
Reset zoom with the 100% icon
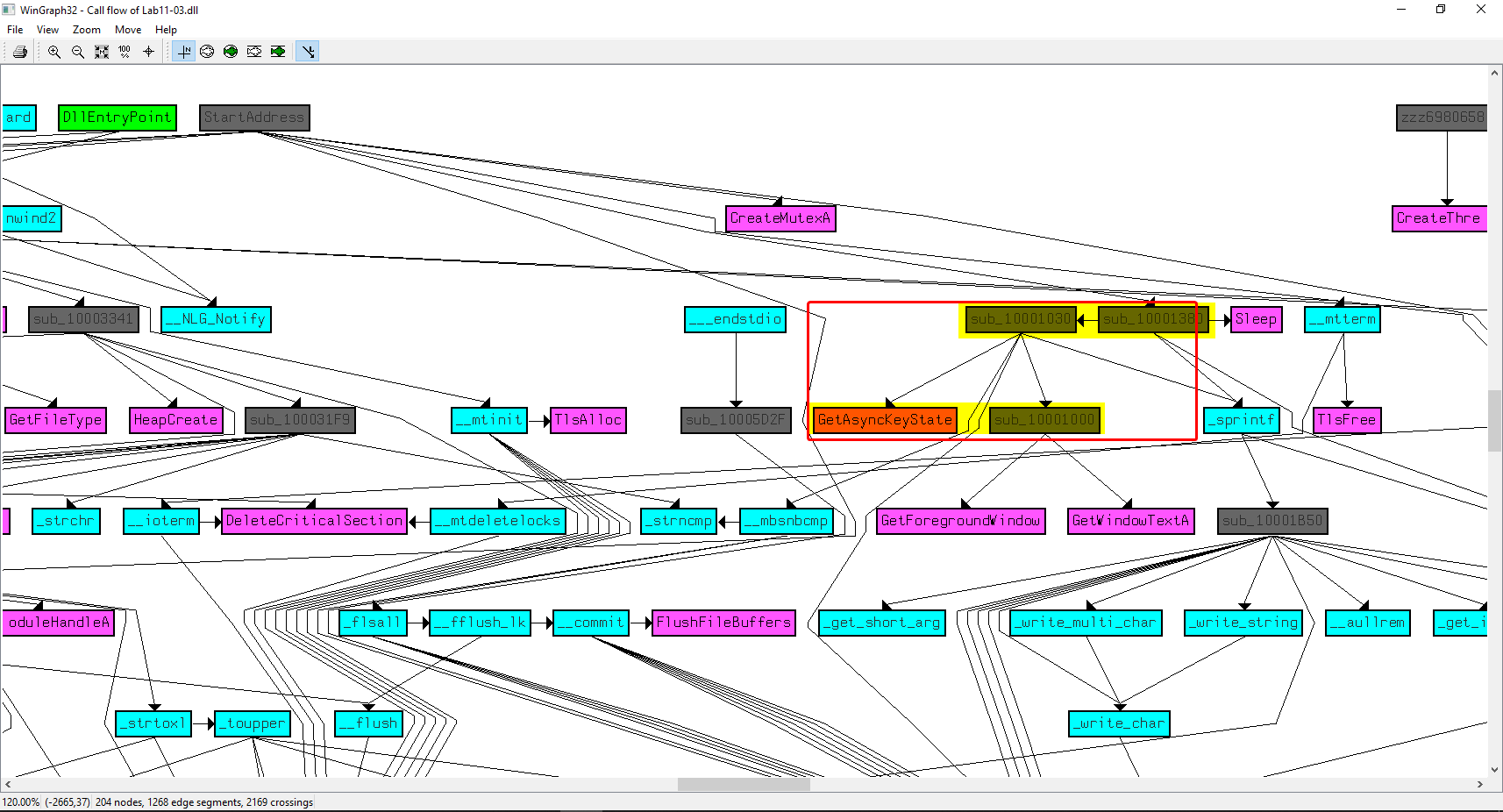125,52
